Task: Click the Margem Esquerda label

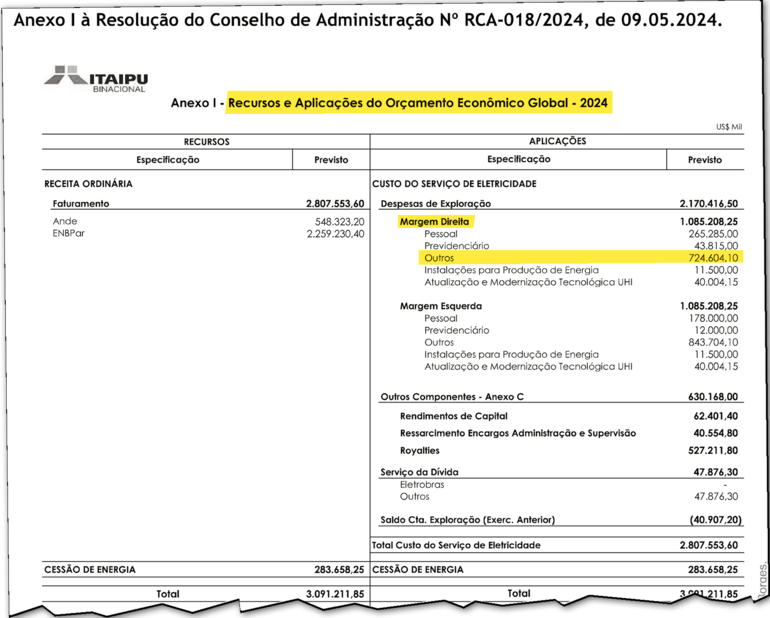Action: (x=441, y=305)
